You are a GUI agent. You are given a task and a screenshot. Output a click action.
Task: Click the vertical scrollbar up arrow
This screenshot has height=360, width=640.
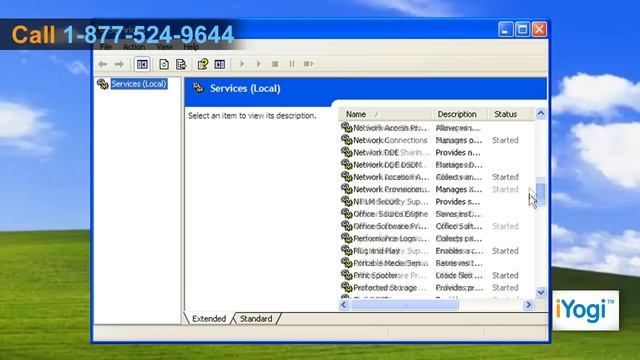point(541,113)
